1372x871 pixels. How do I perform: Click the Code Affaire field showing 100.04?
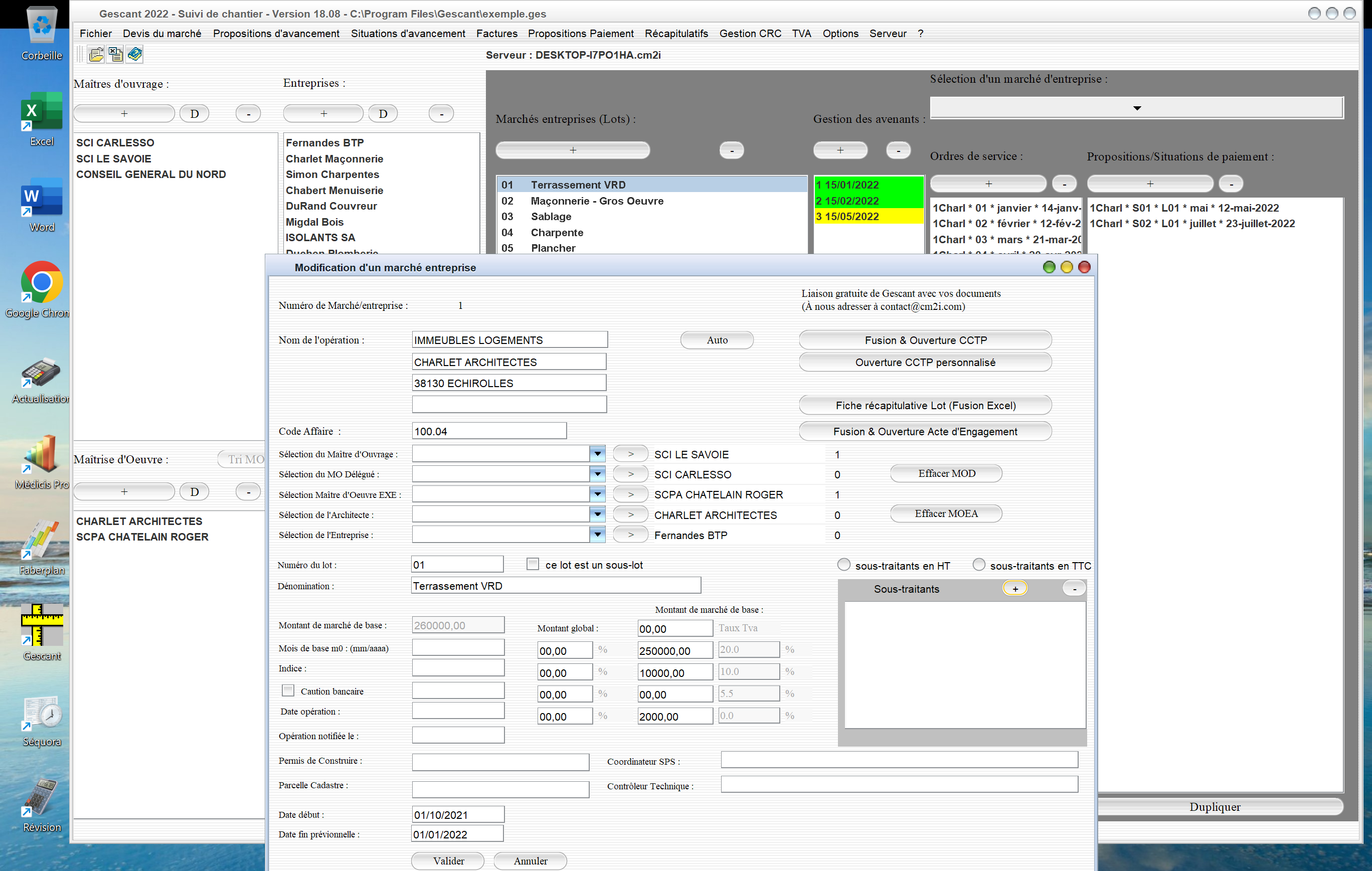489,431
